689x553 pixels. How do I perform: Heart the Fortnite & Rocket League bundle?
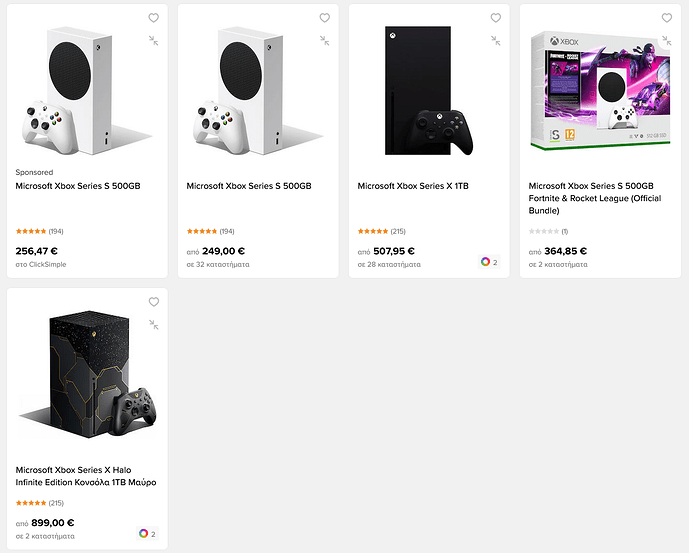point(667,18)
